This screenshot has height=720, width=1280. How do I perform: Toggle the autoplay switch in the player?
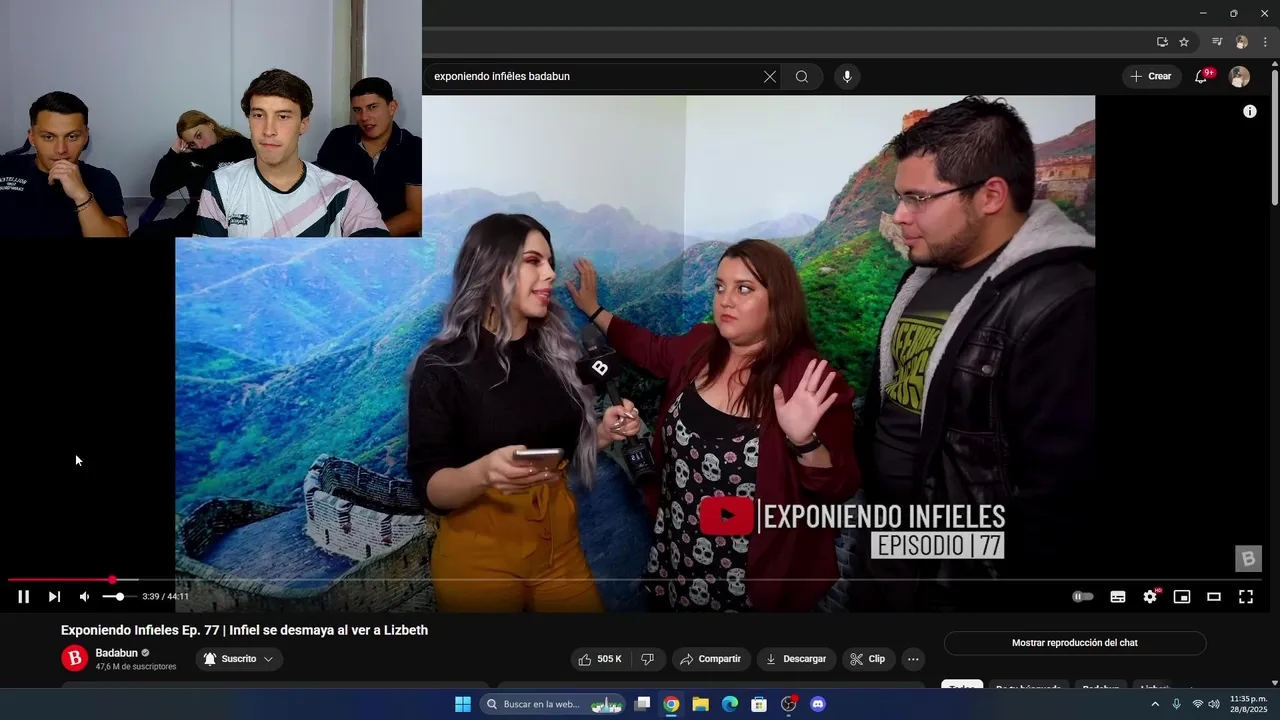[x=1083, y=597]
